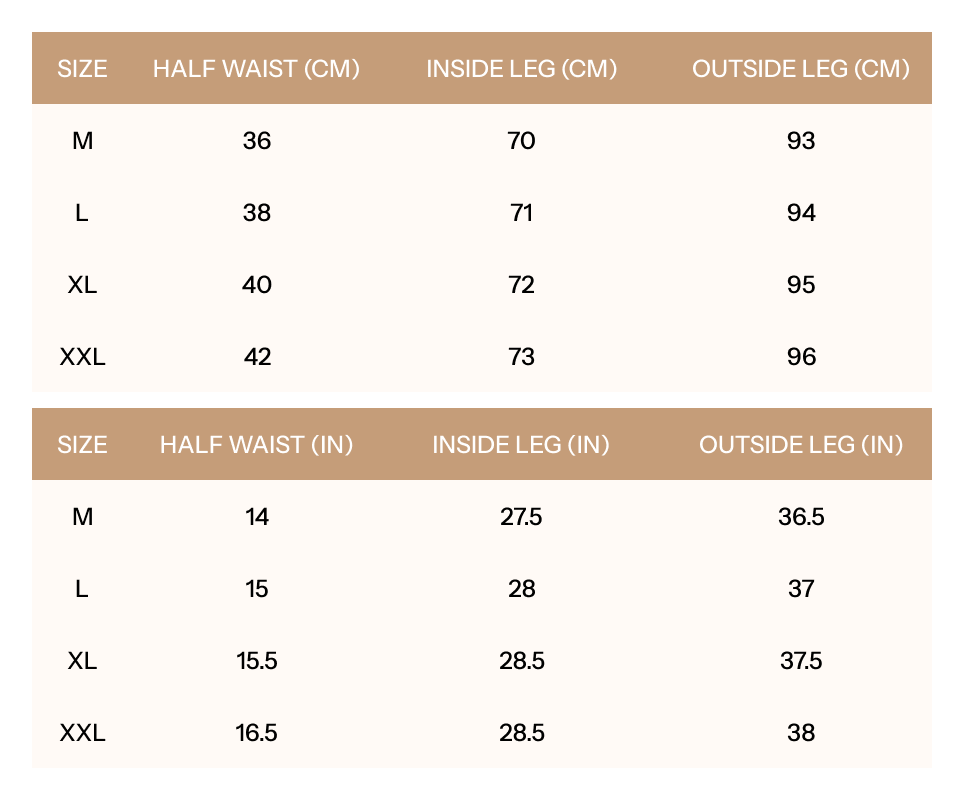Select the INSIDE LEG (CM) header
The height and width of the screenshot is (800, 964).
(521, 69)
